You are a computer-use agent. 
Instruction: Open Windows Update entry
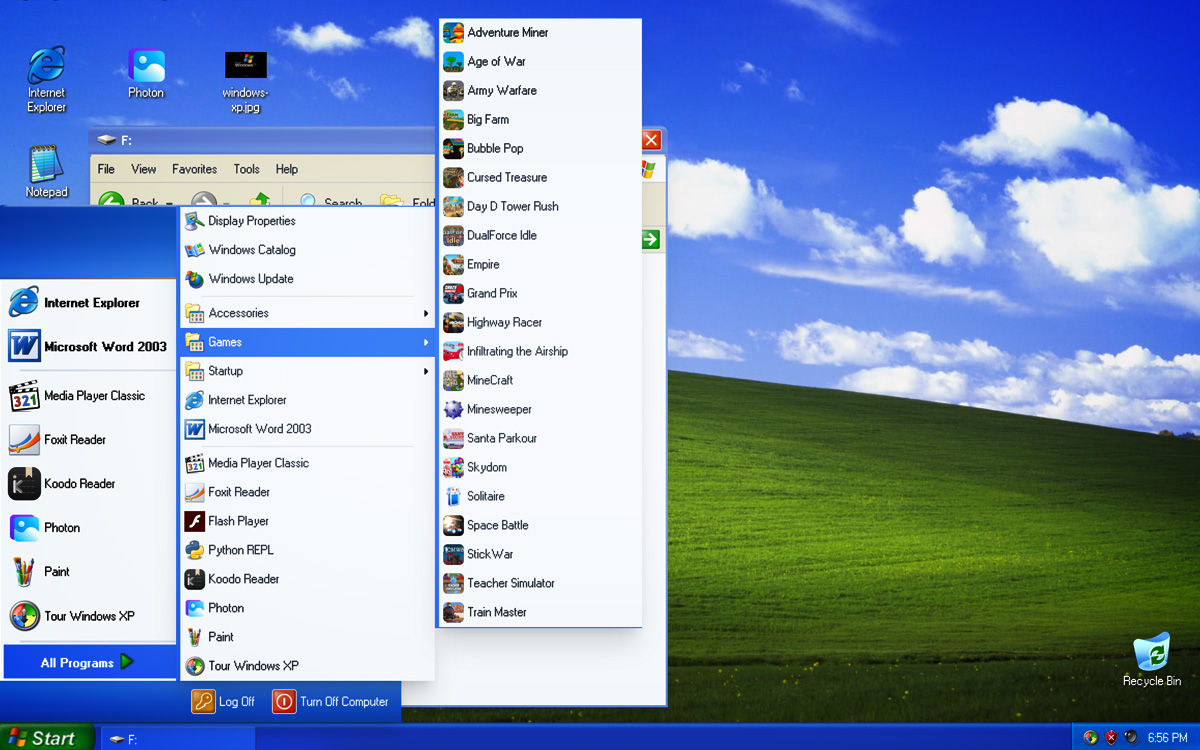point(307,279)
